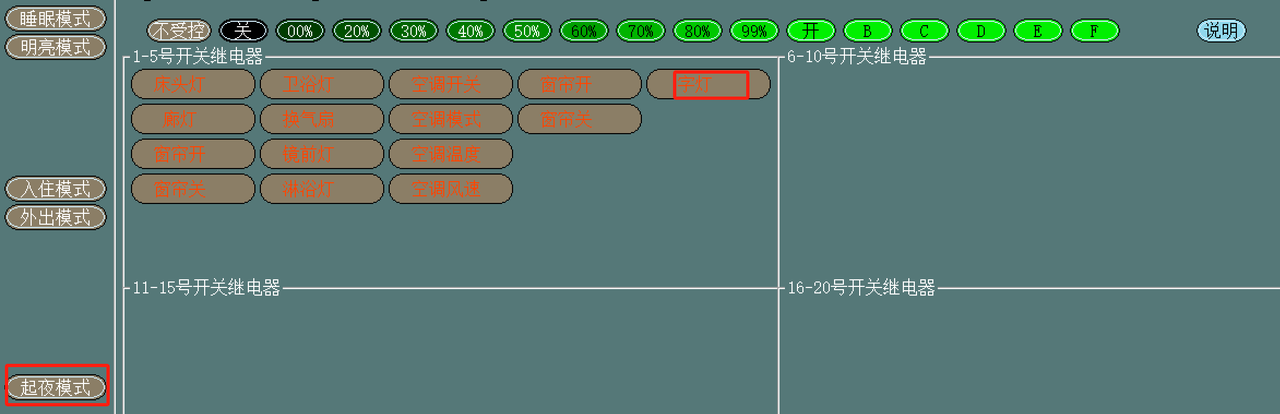Select the black 关 state pill
The height and width of the screenshot is (414, 1280).
click(243, 31)
